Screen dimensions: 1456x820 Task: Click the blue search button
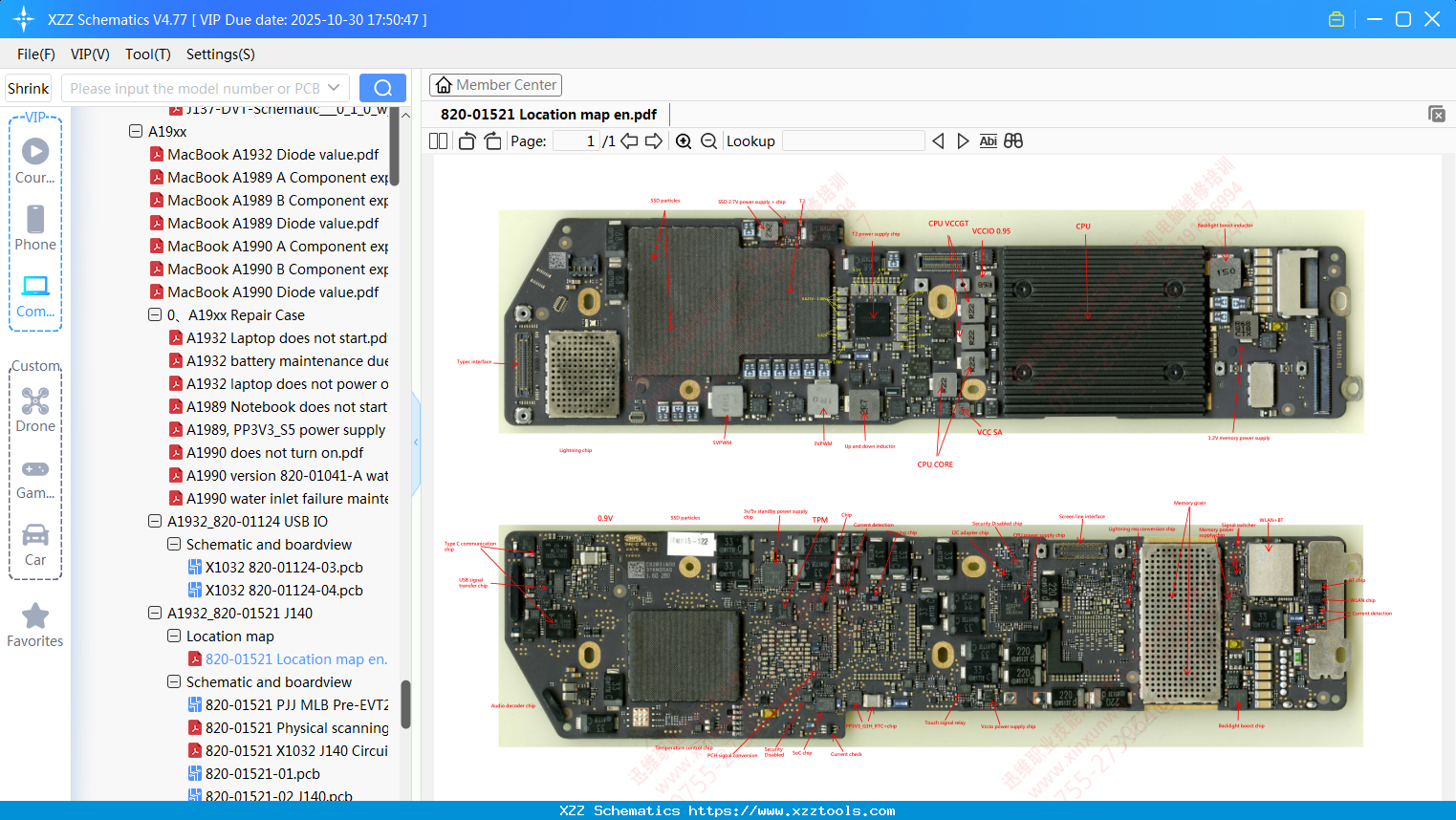(x=382, y=88)
